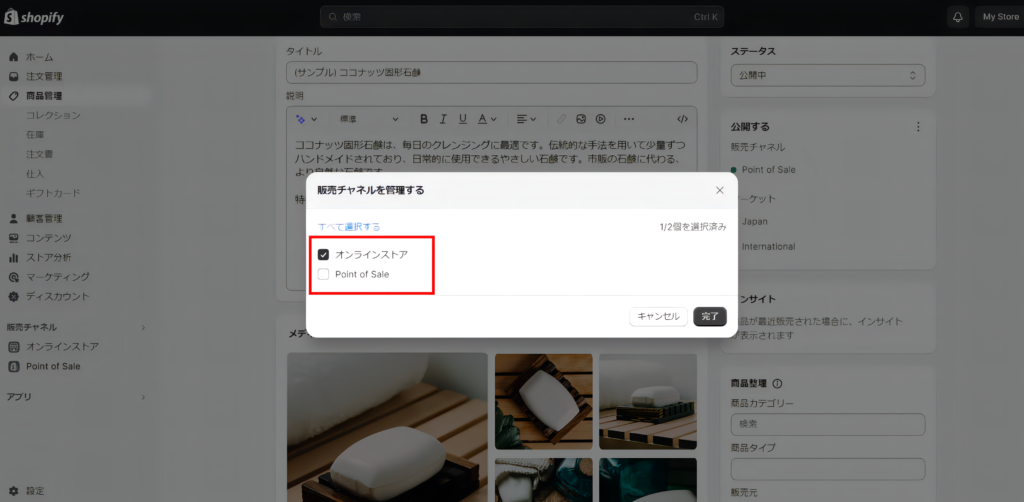Click the 商品タイプ input field

pos(827,469)
